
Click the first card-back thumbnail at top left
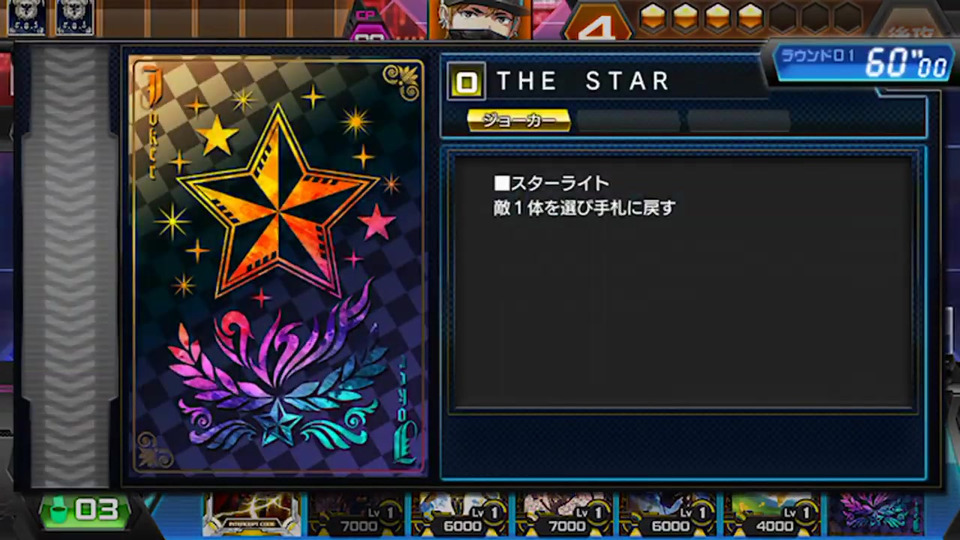(26, 17)
